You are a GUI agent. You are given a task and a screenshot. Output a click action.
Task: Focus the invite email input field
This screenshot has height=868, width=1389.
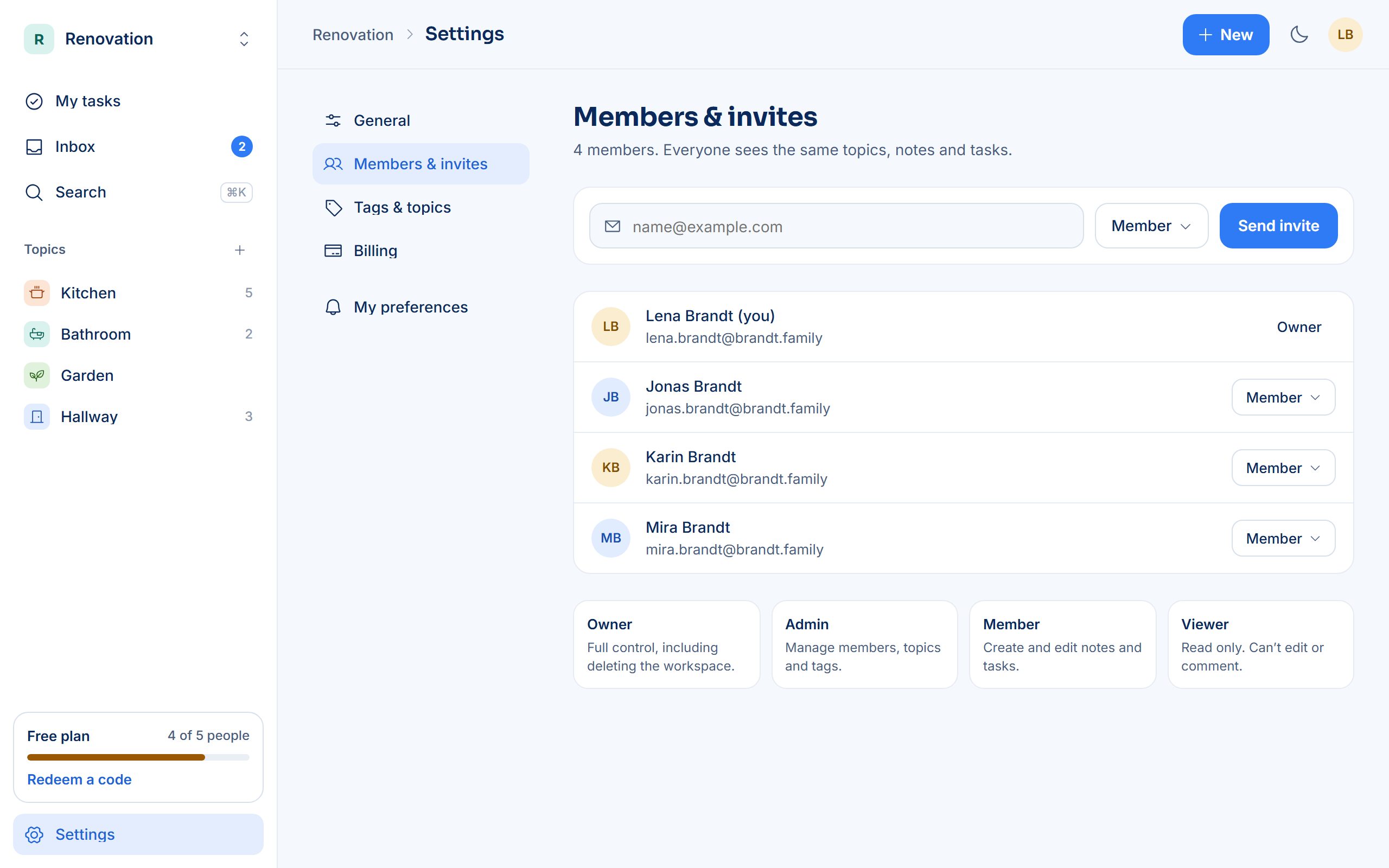pos(836,226)
